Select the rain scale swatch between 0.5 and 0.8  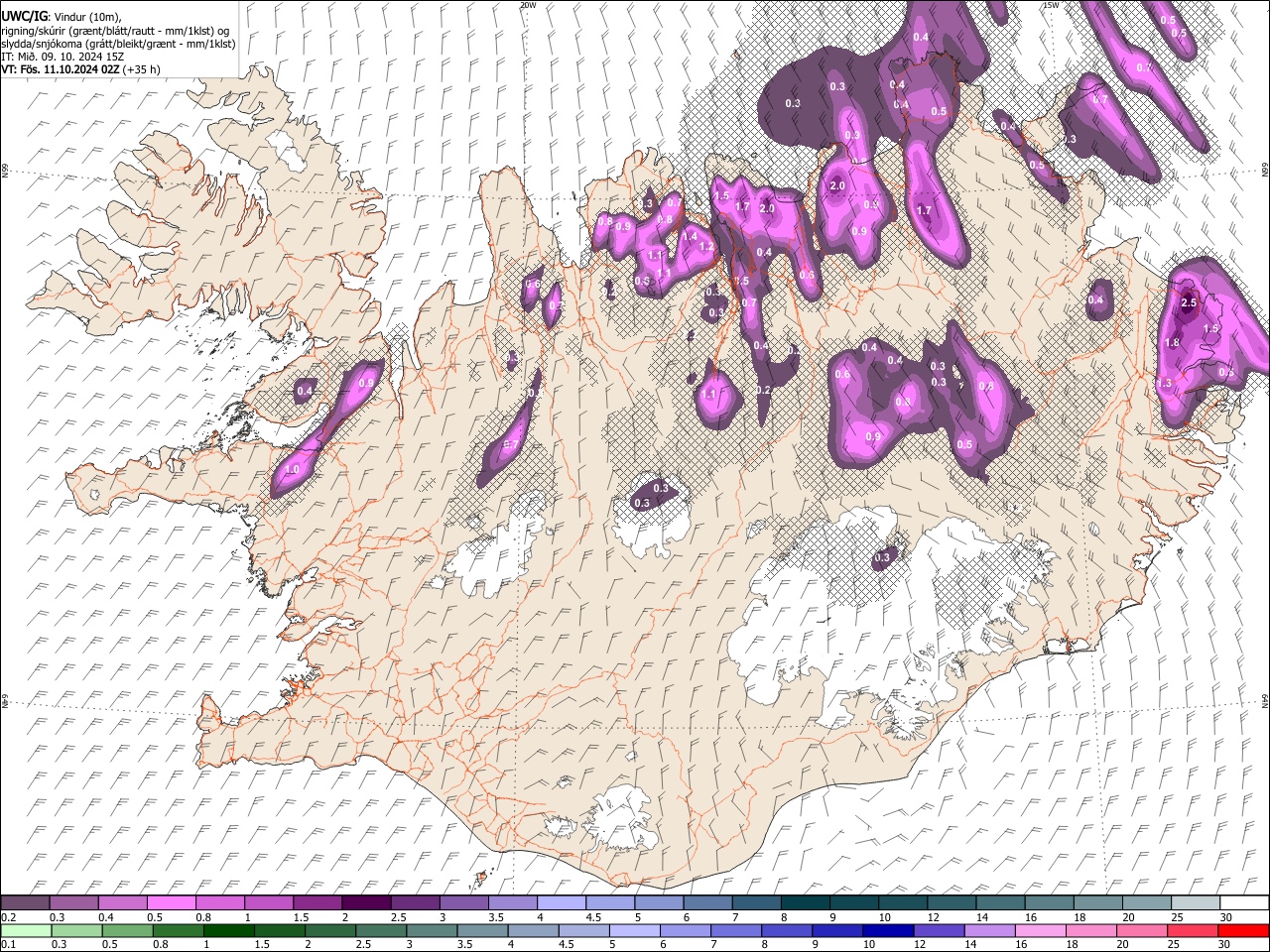point(129,930)
